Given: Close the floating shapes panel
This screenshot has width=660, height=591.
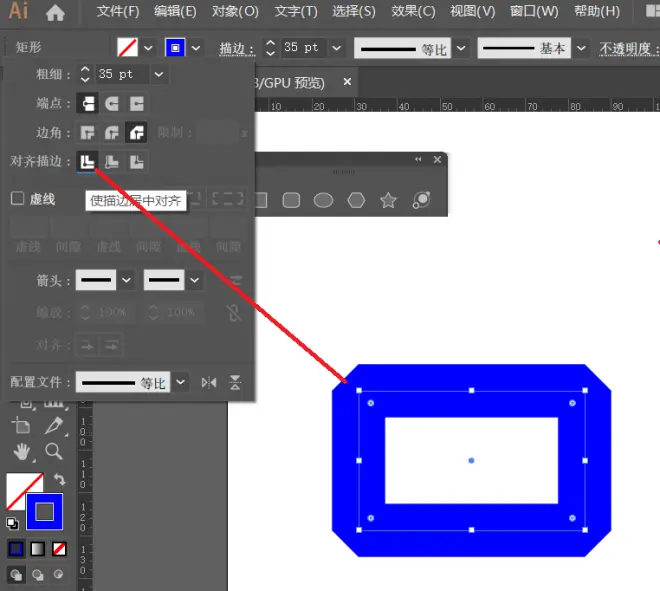Looking at the screenshot, I should click(437, 160).
